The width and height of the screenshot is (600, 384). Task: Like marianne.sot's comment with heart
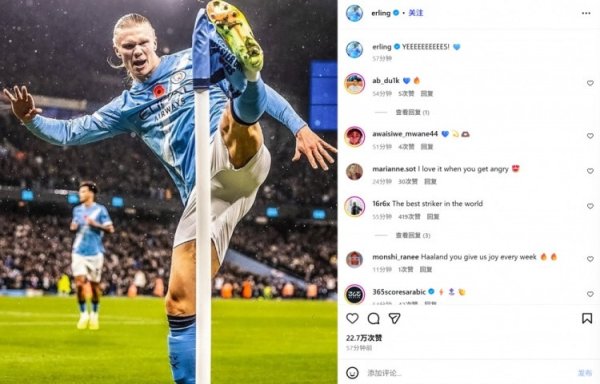590,171
